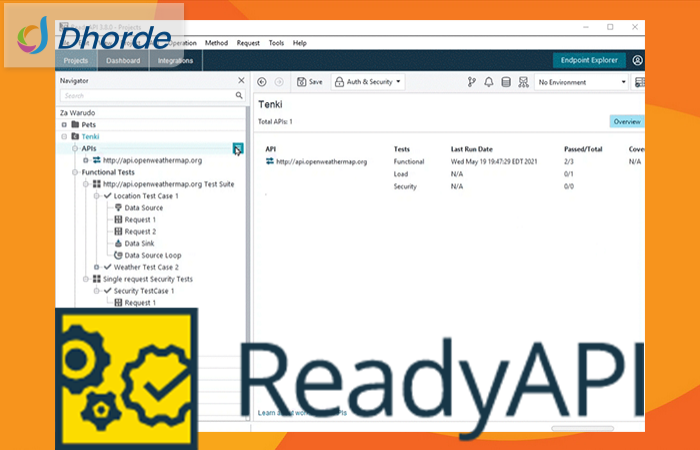
Task: Click the Endpoint Explorer button
Action: (x=589, y=60)
